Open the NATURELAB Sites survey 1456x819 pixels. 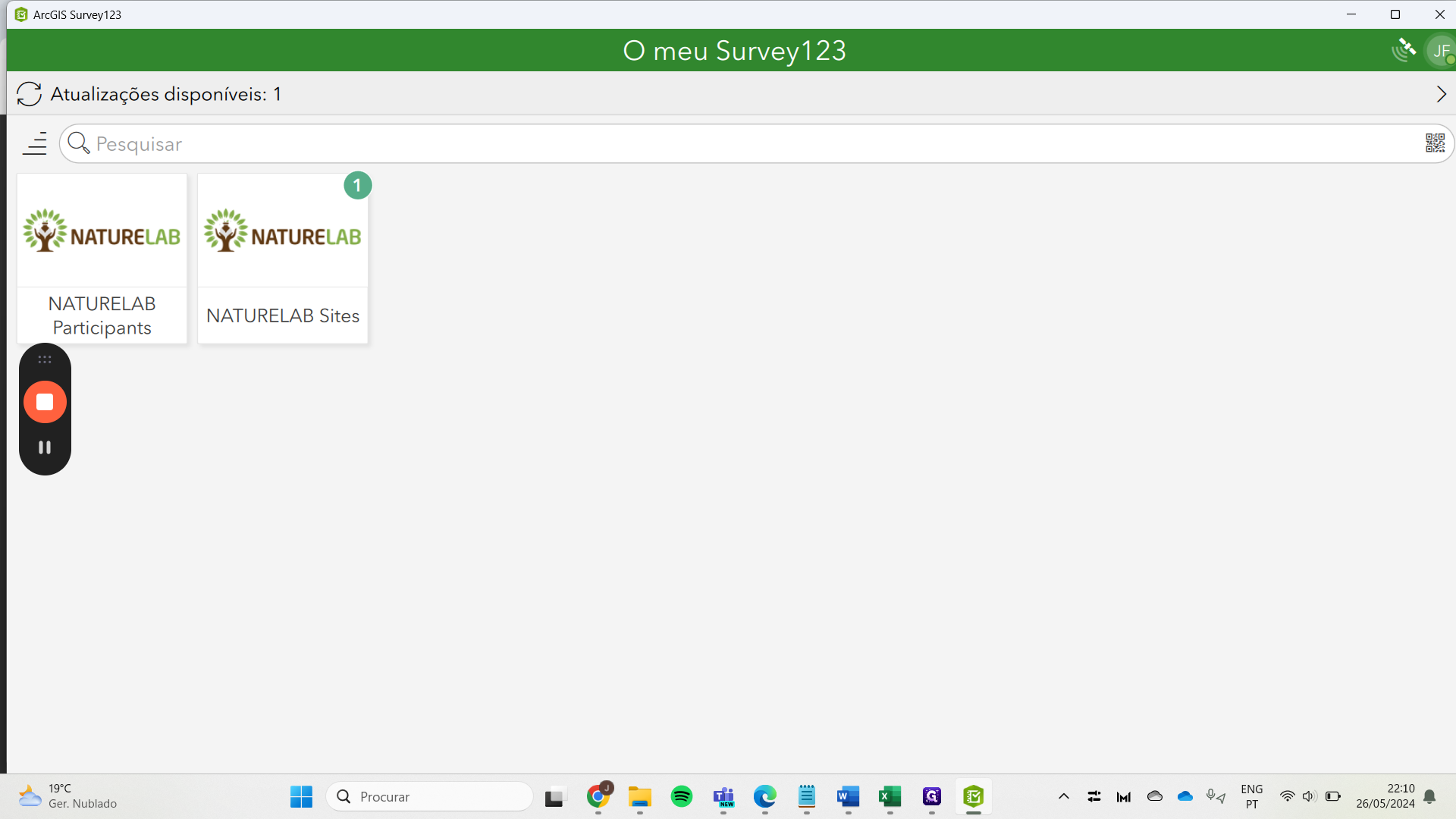282,258
